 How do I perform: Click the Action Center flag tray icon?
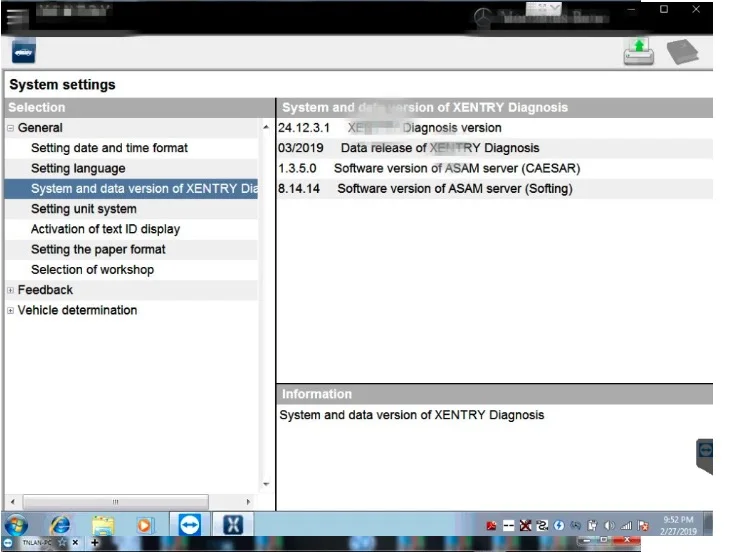643,526
